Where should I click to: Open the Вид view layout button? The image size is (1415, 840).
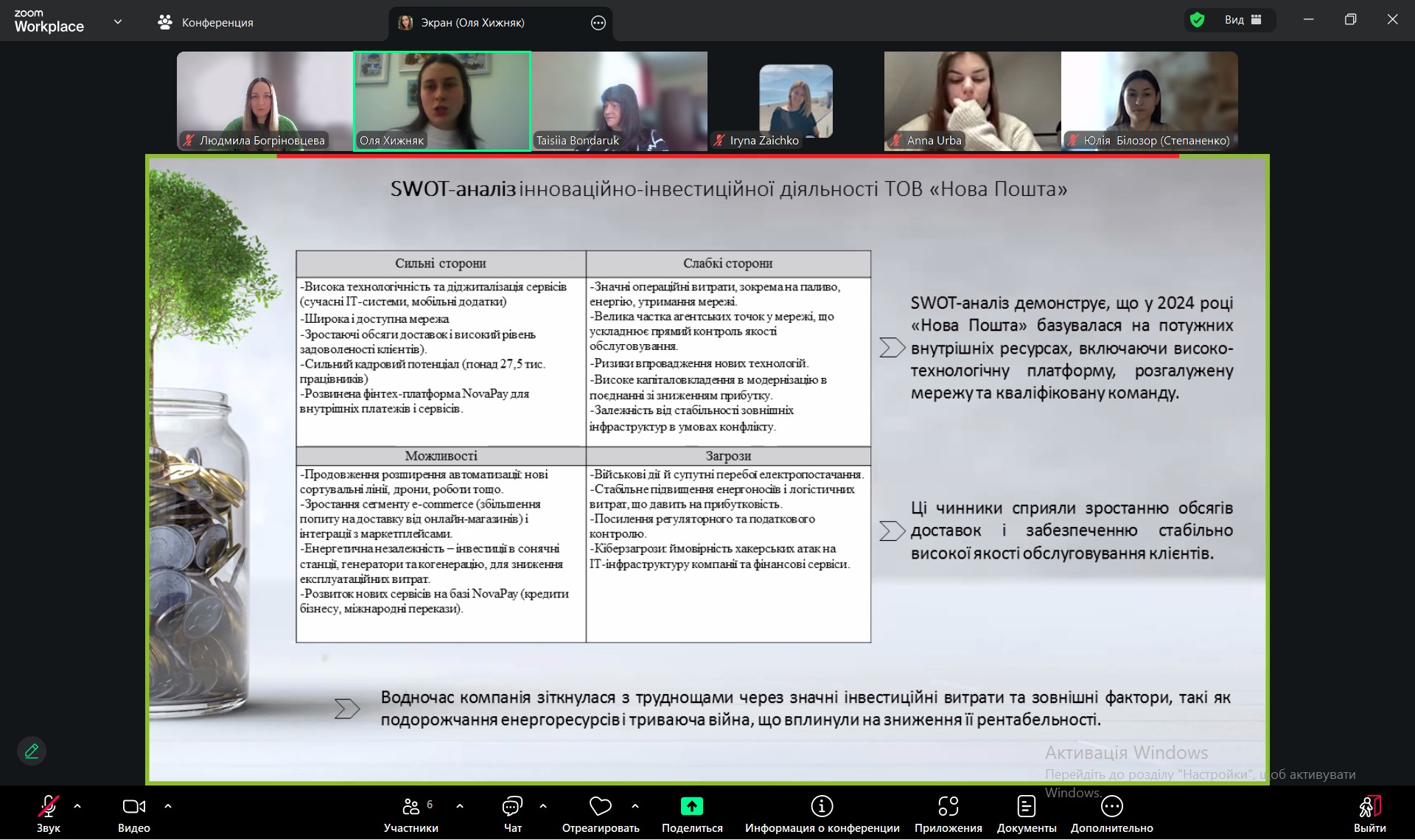pos(1243,20)
